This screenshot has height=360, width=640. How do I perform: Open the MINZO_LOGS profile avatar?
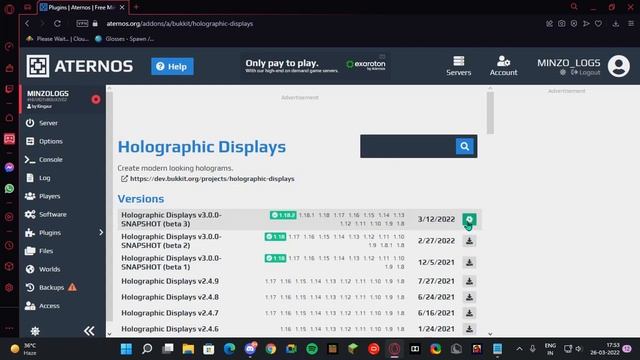[618, 66]
